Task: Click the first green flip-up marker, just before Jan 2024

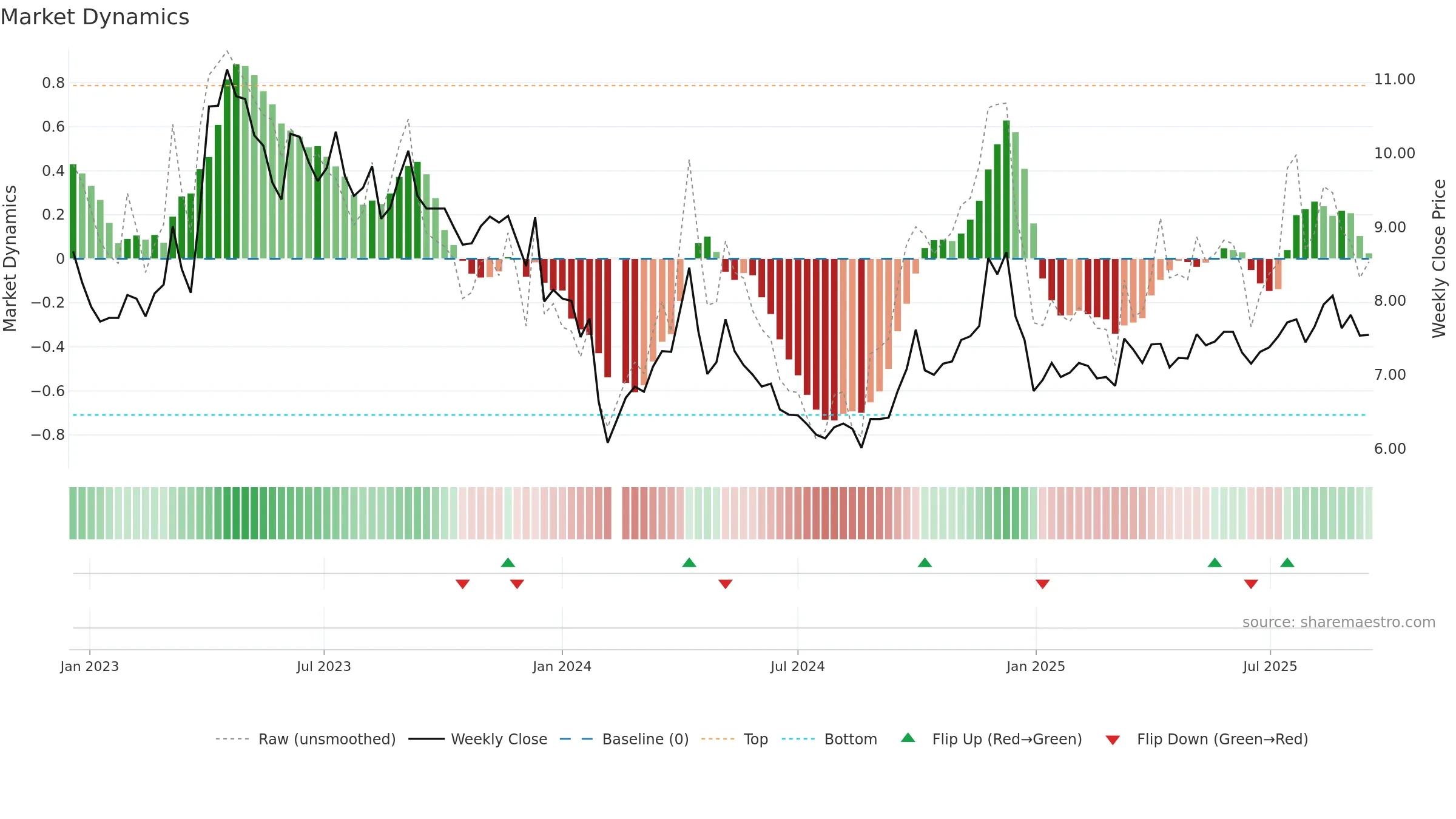Action: point(508,562)
